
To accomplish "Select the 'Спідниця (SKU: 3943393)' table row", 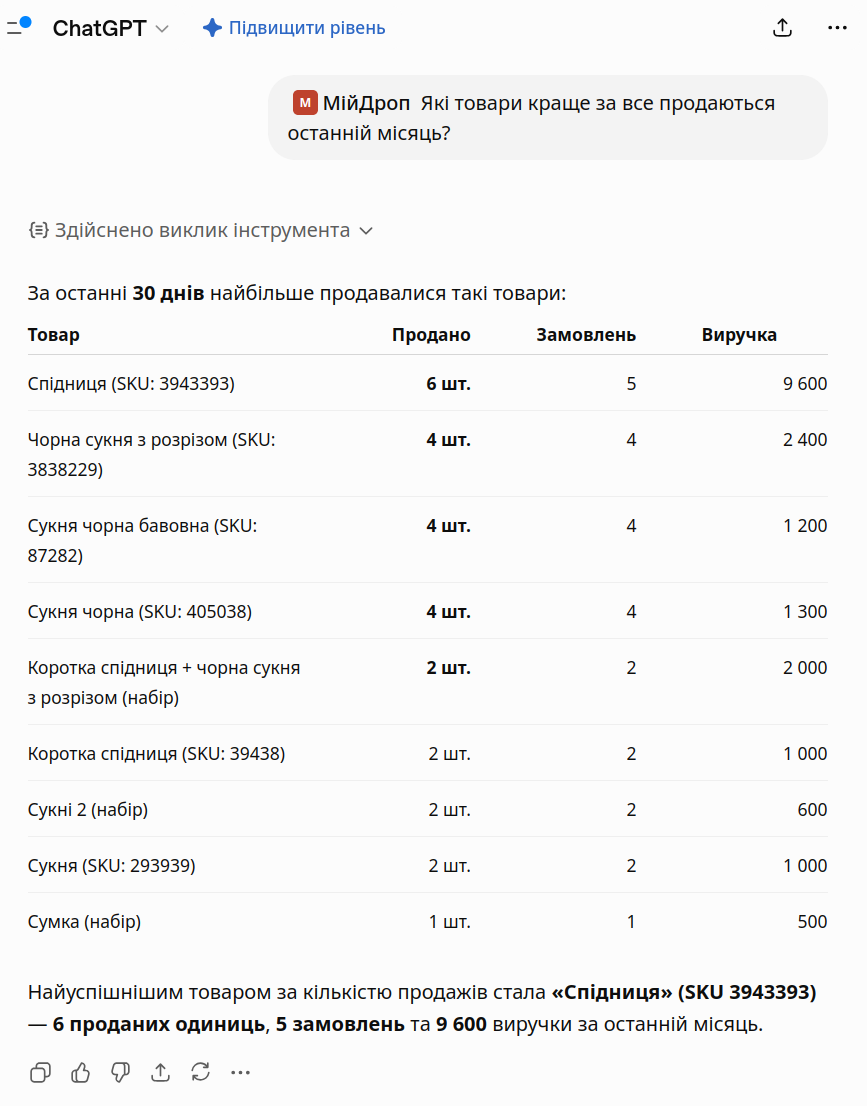I will (x=428, y=384).
